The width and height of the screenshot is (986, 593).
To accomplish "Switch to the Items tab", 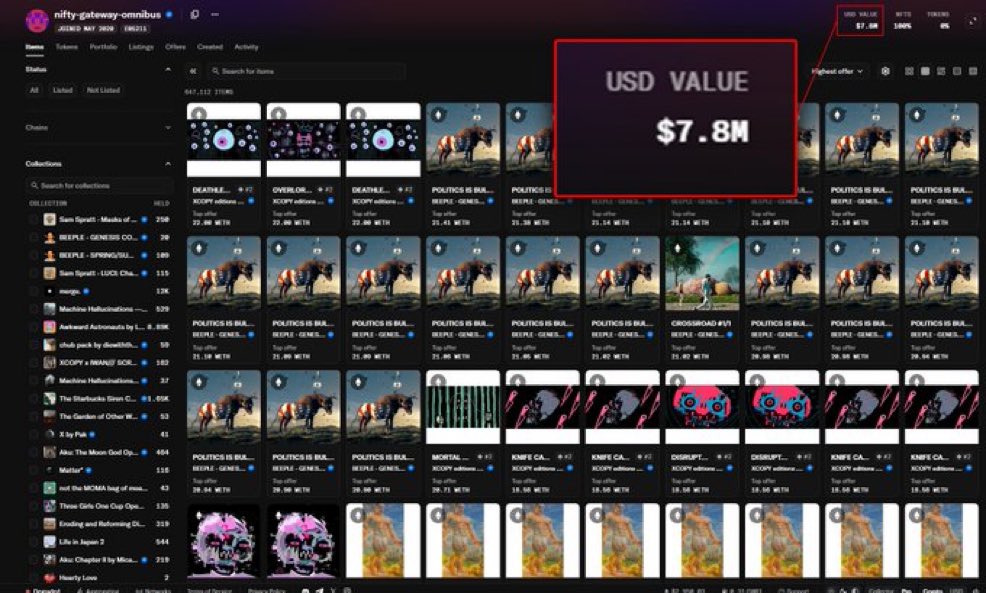I will pos(35,47).
